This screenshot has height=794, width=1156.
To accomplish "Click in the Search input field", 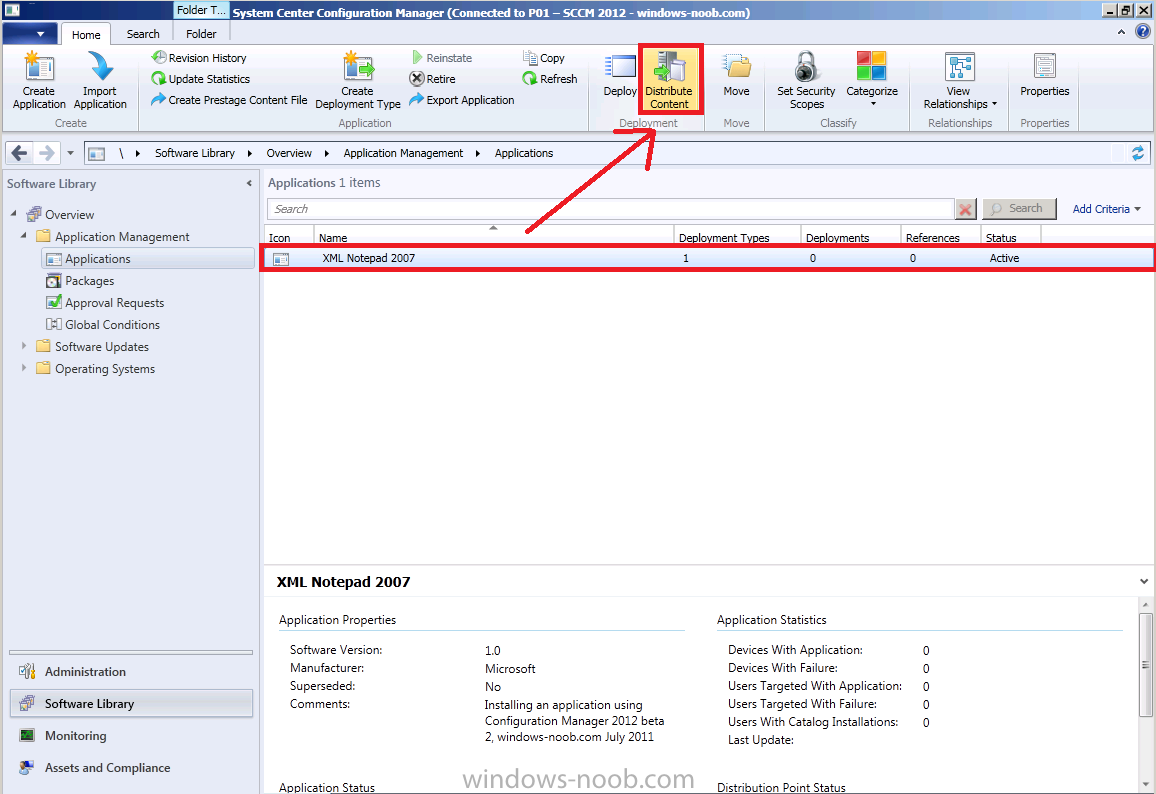I will (610, 209).
